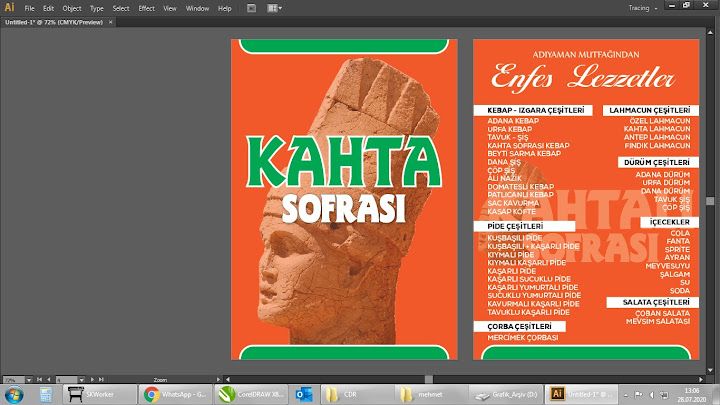Viewport: 720px width, 405px height.
Task: Minimize the Illustrator window
Action: click(672, 5)
